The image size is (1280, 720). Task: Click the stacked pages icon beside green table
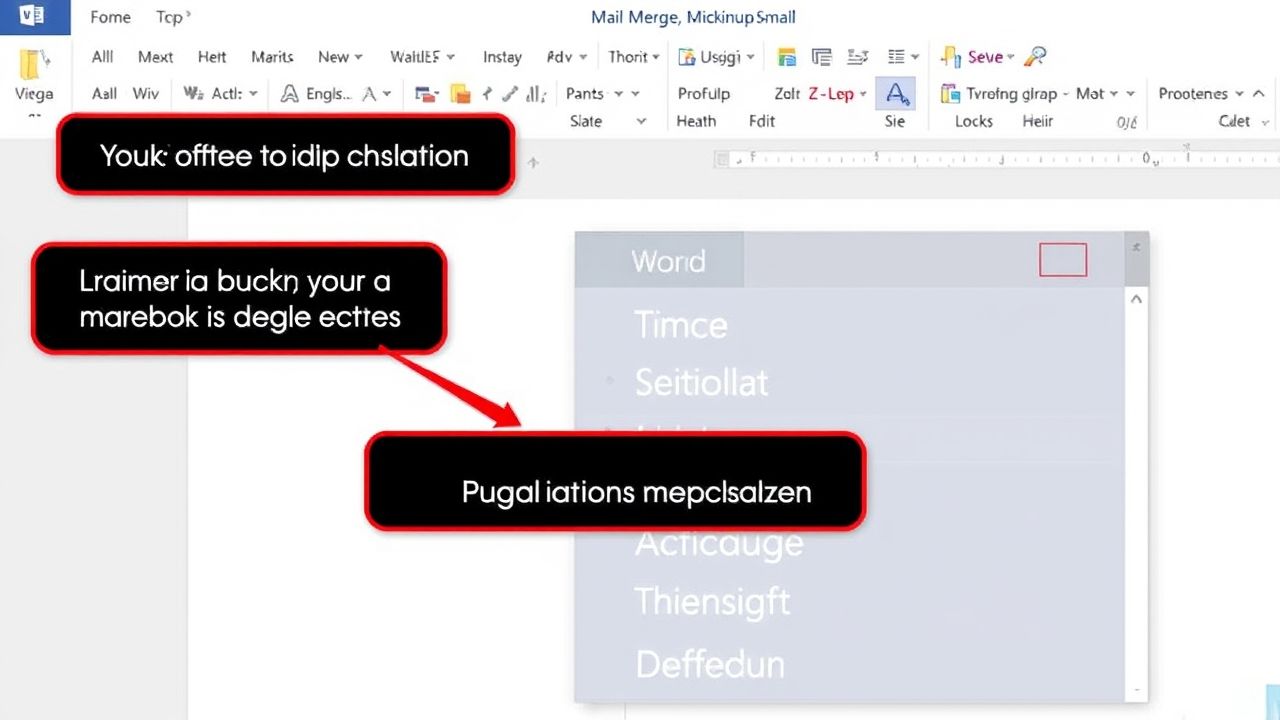pos(822,57)
